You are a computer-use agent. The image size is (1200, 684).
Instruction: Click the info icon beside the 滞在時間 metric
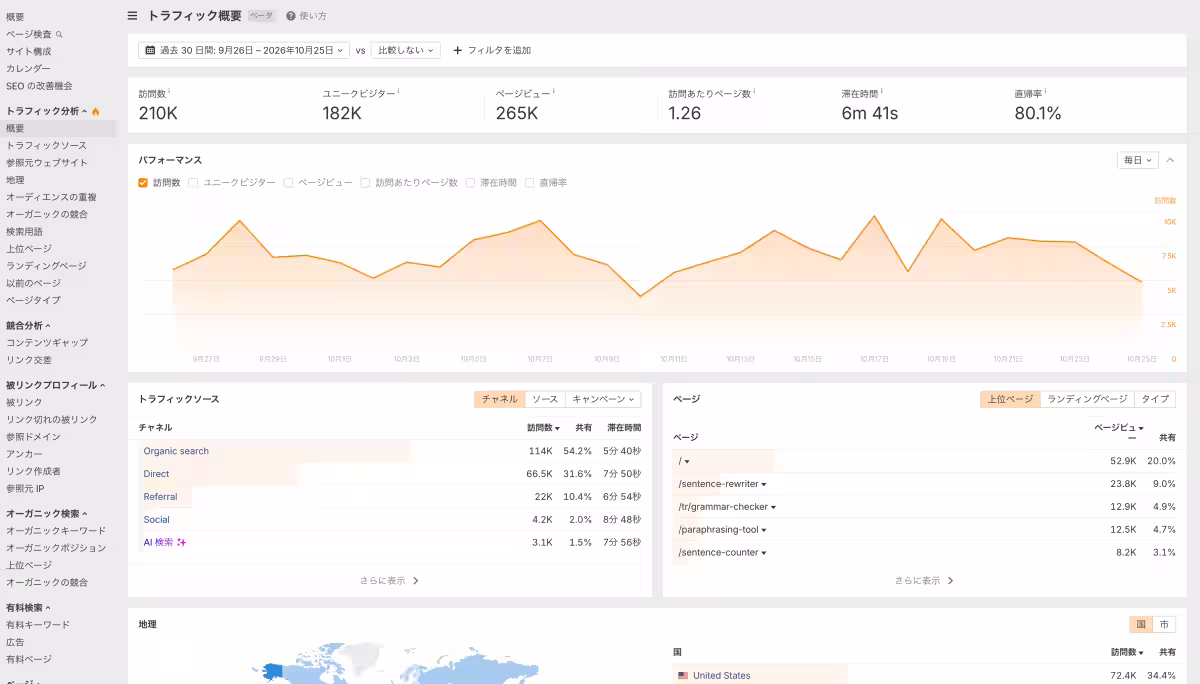pos(881,92)
